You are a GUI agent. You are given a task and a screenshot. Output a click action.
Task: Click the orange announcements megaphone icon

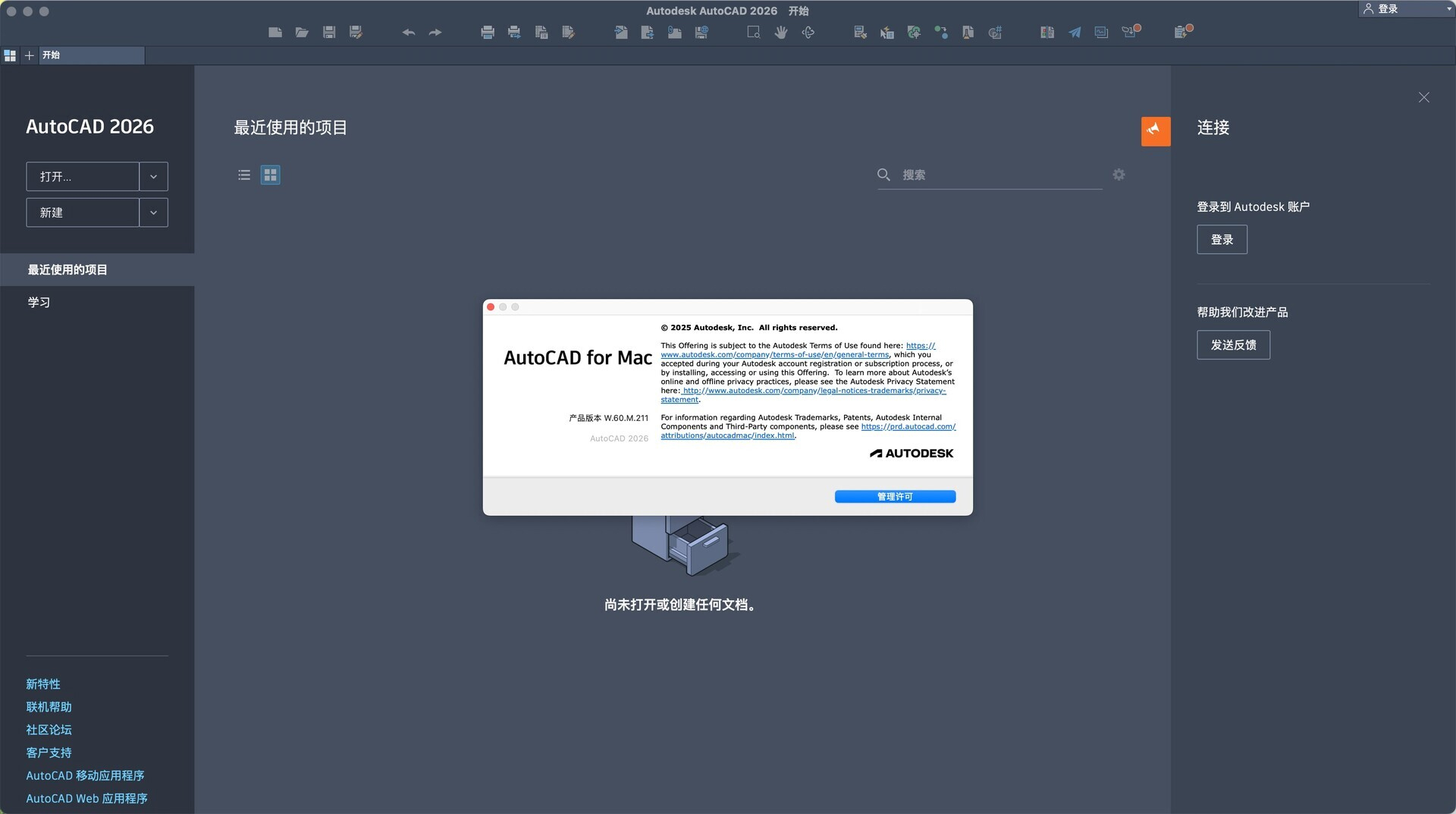pyautogui.click(x=1156, y=131)
